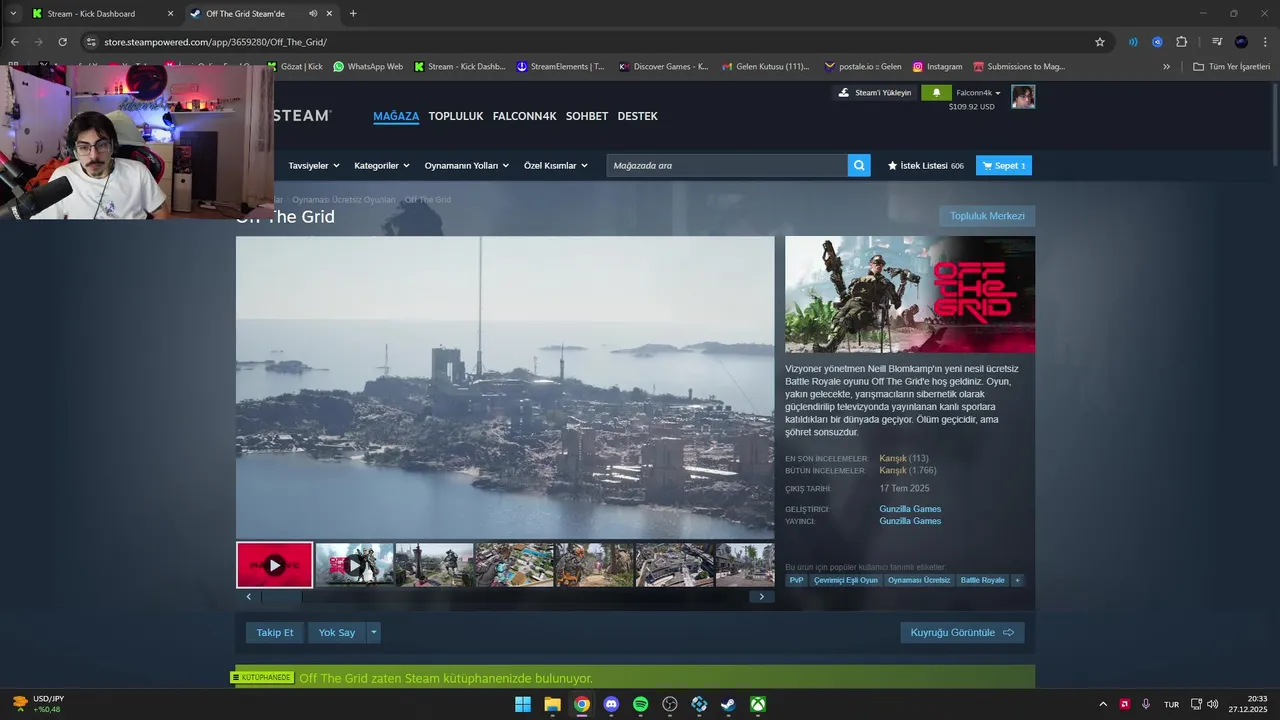Add more tags with the plus button
This screenshot has width=1280, height=720.
click(1017, 580)
